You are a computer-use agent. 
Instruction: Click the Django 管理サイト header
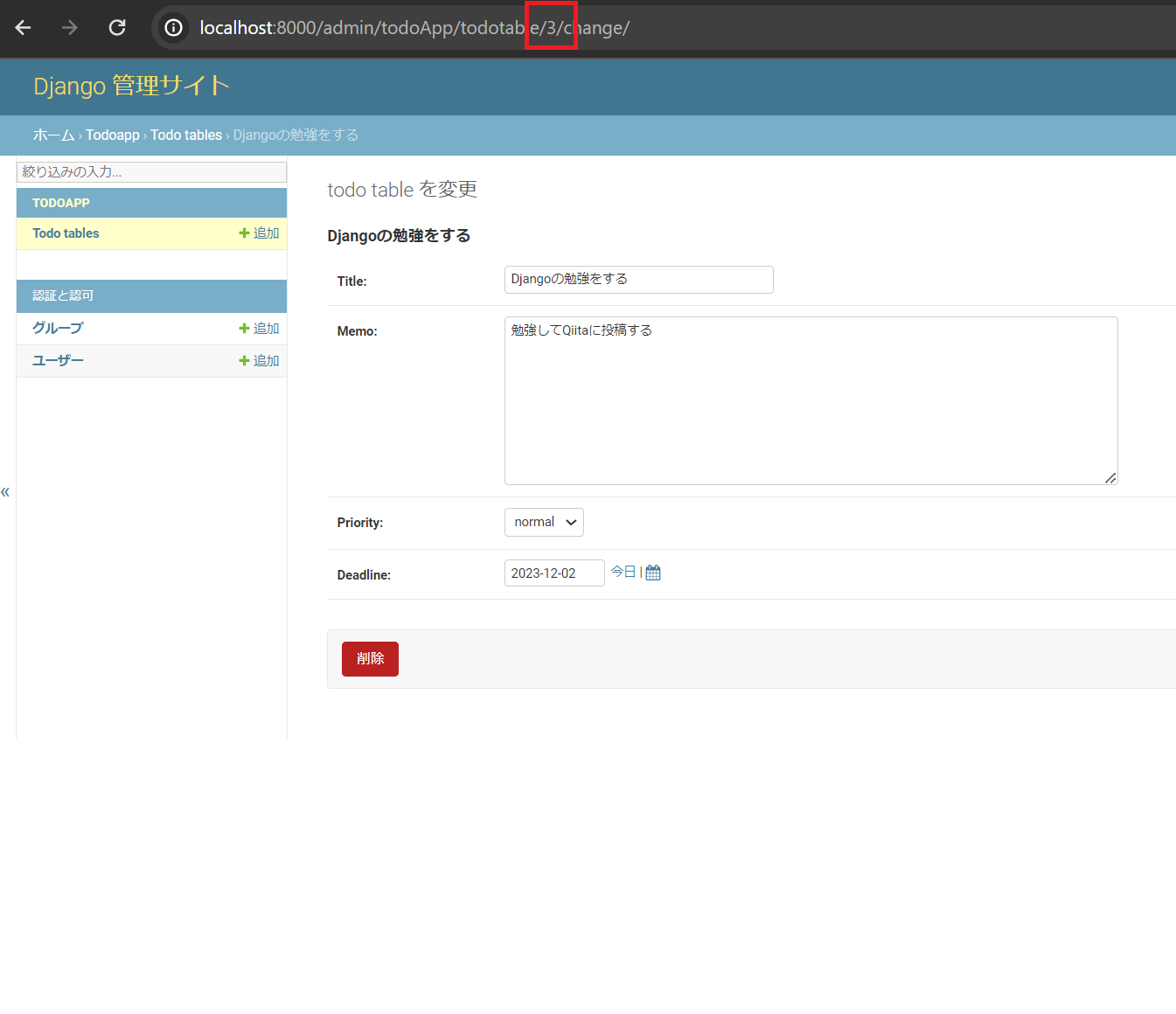(130, 86)
